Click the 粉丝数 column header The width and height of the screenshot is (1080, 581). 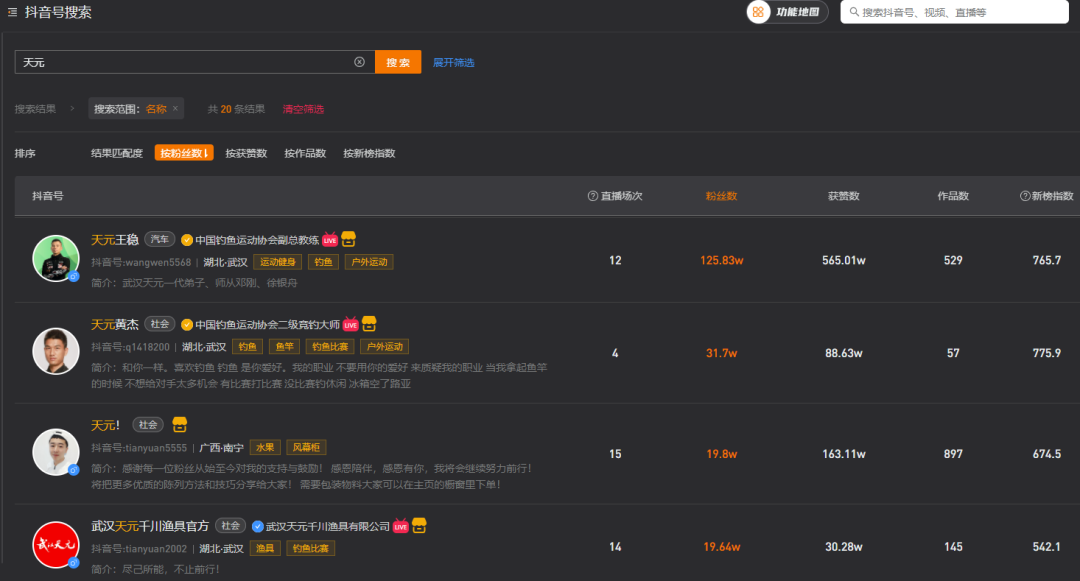(721, 196)
